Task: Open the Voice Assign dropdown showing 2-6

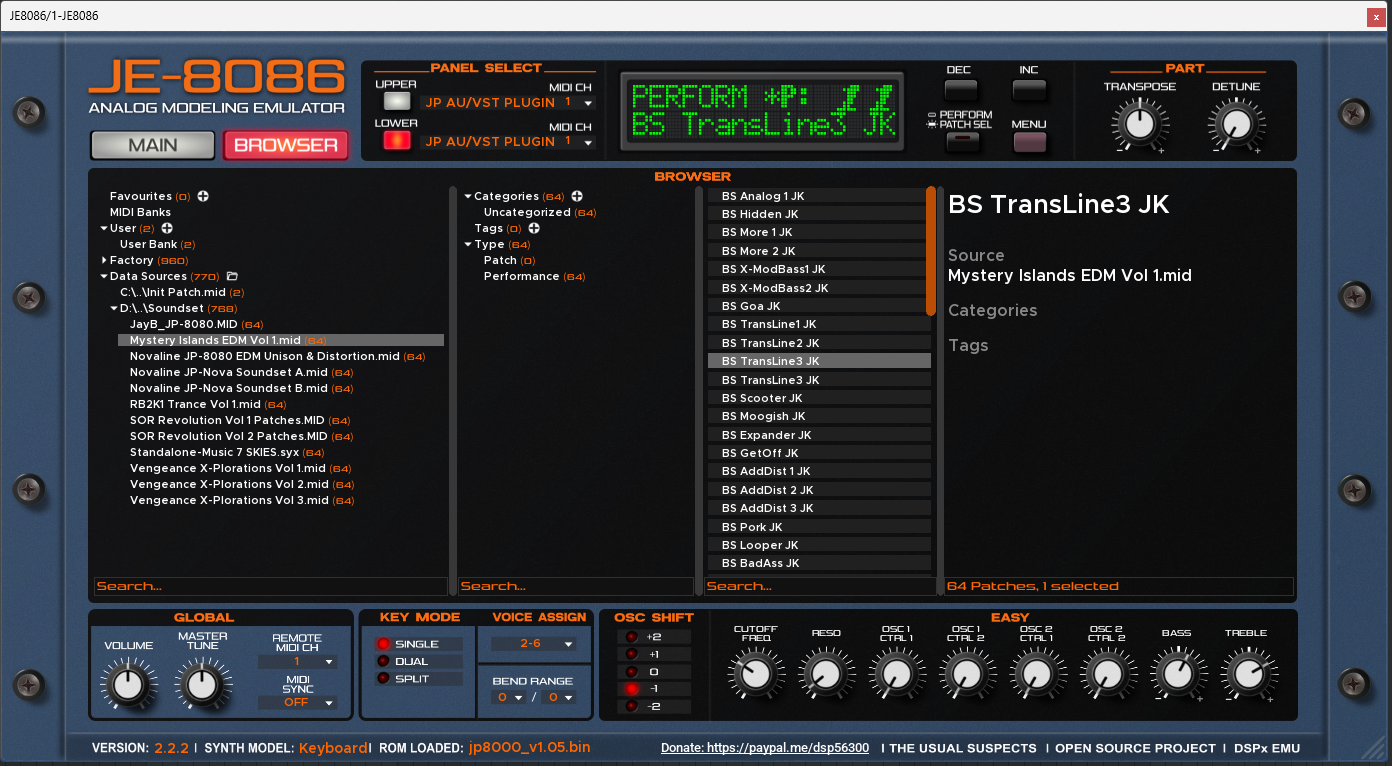Action: pyautogui.click(x=536, y=644)
